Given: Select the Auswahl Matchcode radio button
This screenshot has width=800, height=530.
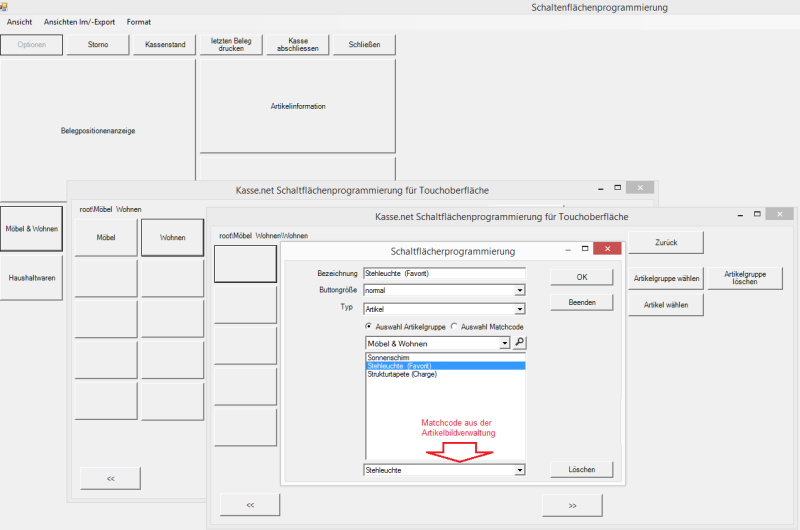Looking at the screenshot, I should [x=454, y=326].
